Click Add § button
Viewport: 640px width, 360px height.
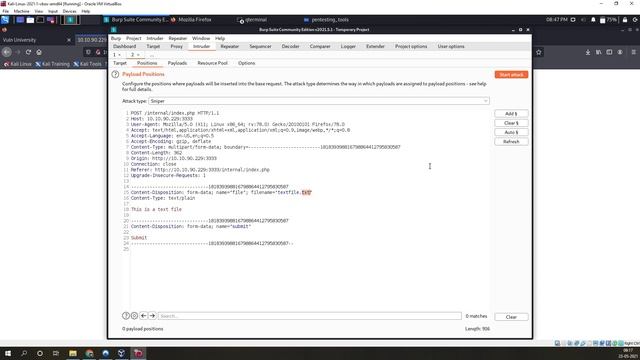[511, 113]
